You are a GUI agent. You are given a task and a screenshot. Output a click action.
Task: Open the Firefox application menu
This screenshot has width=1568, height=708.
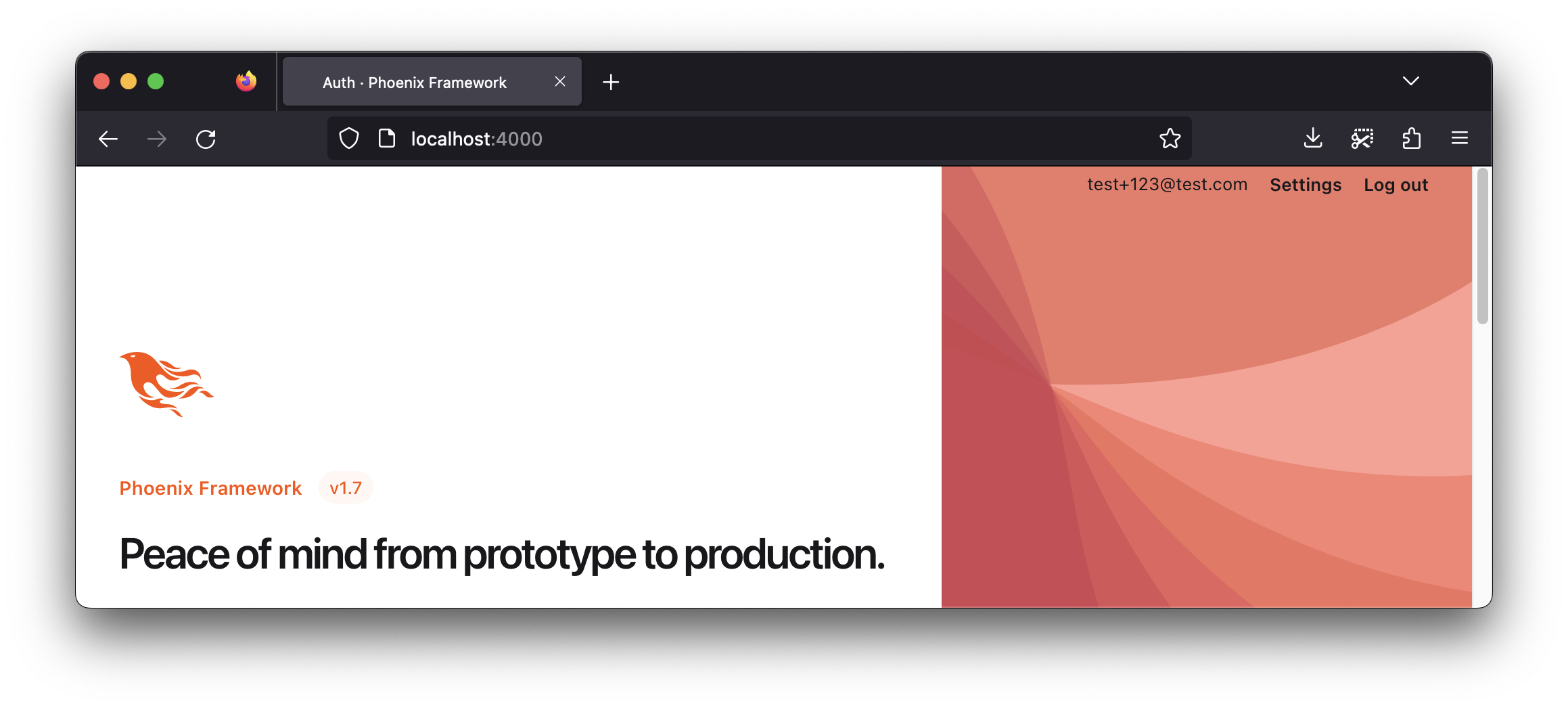[1460, 139]
